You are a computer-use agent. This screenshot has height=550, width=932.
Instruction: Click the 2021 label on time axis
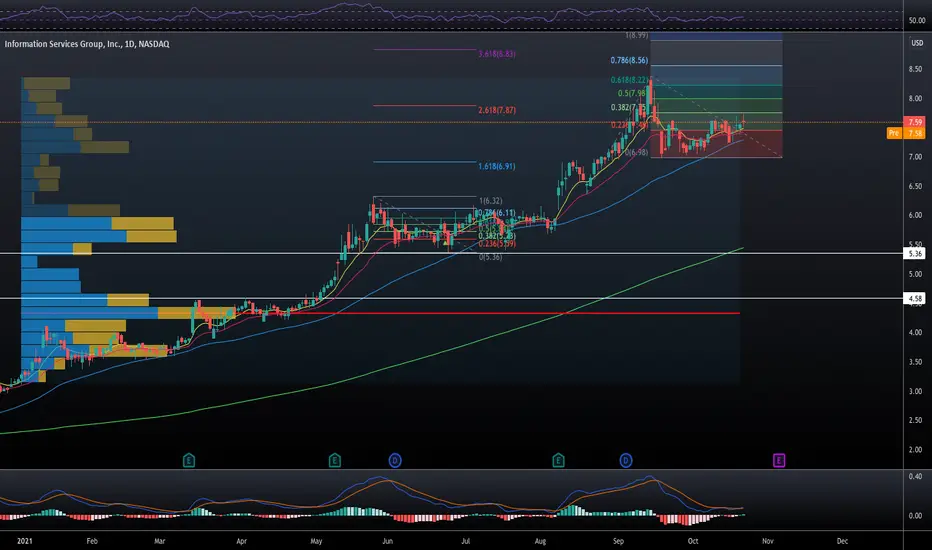[24, 541]
